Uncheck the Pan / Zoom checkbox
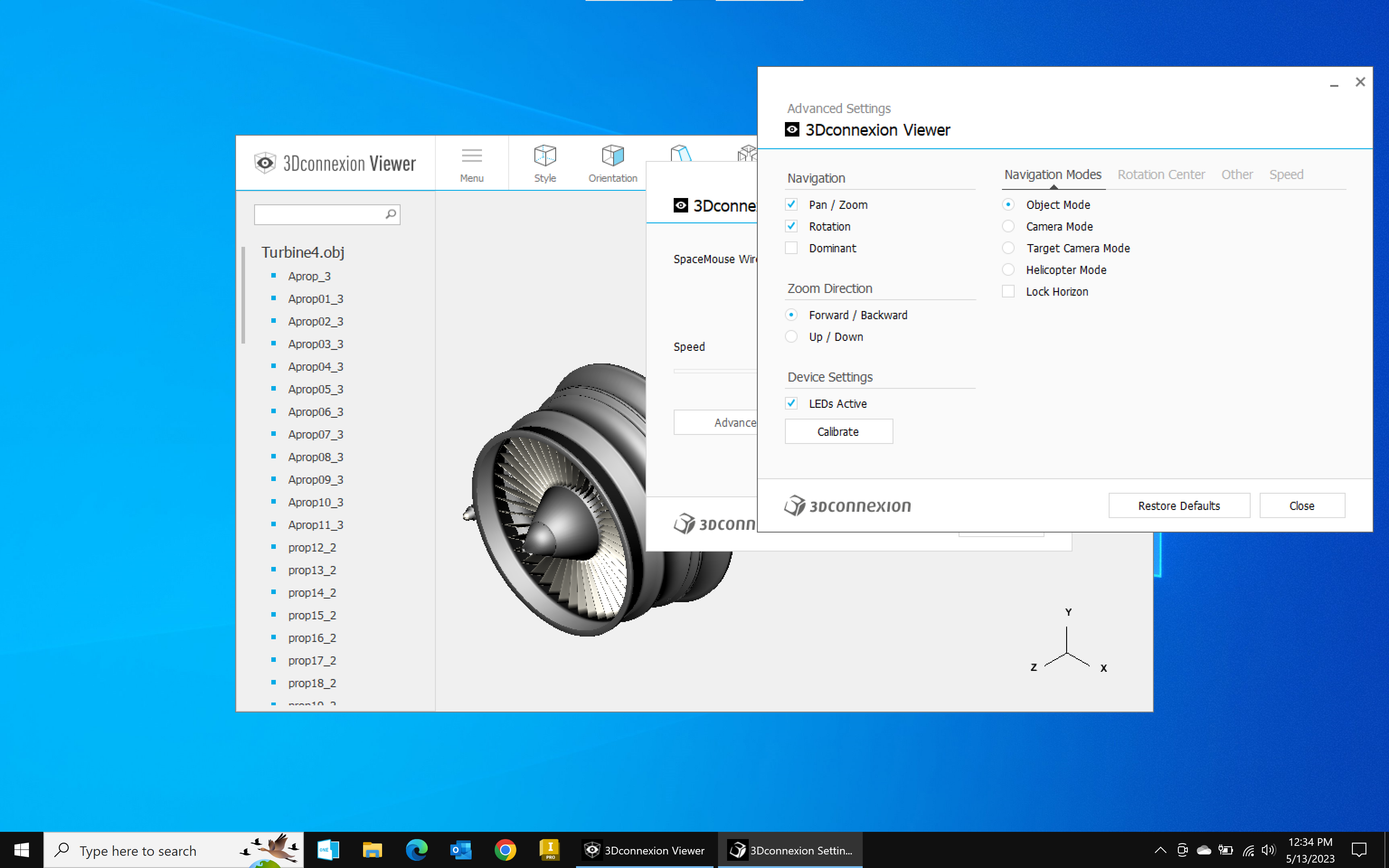The image size is (1389, 868). [x=792, y=204]
